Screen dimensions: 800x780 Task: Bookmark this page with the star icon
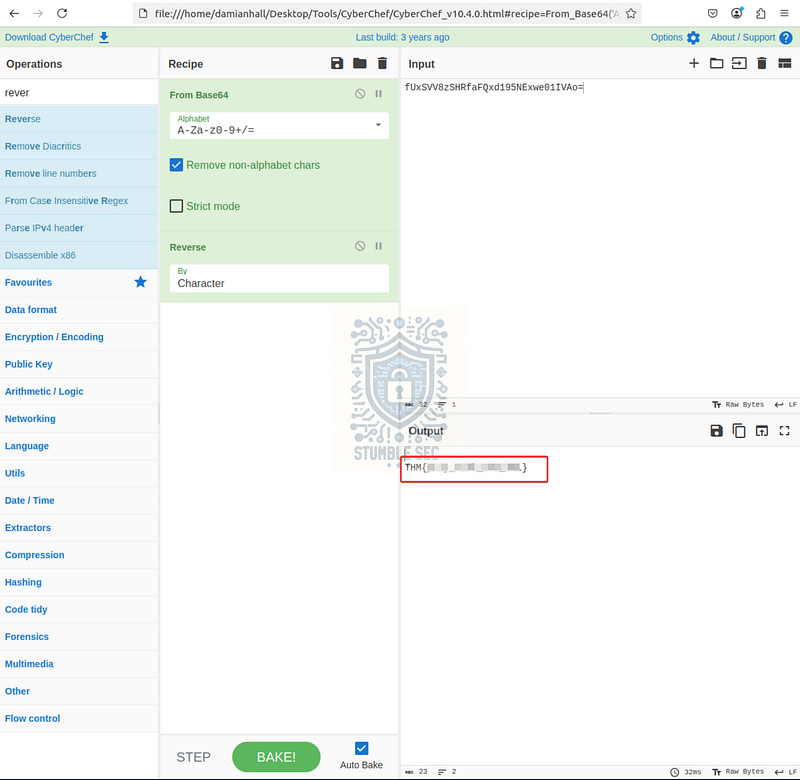631,14
